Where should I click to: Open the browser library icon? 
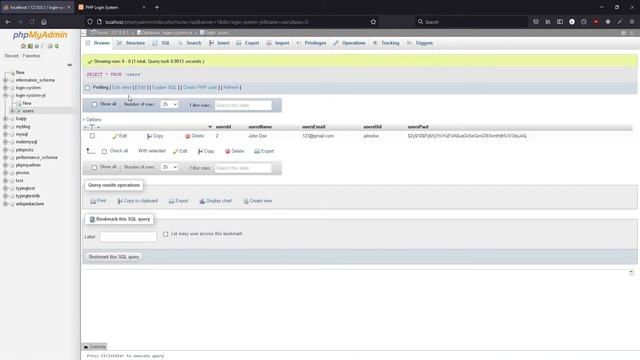point(548,22)
